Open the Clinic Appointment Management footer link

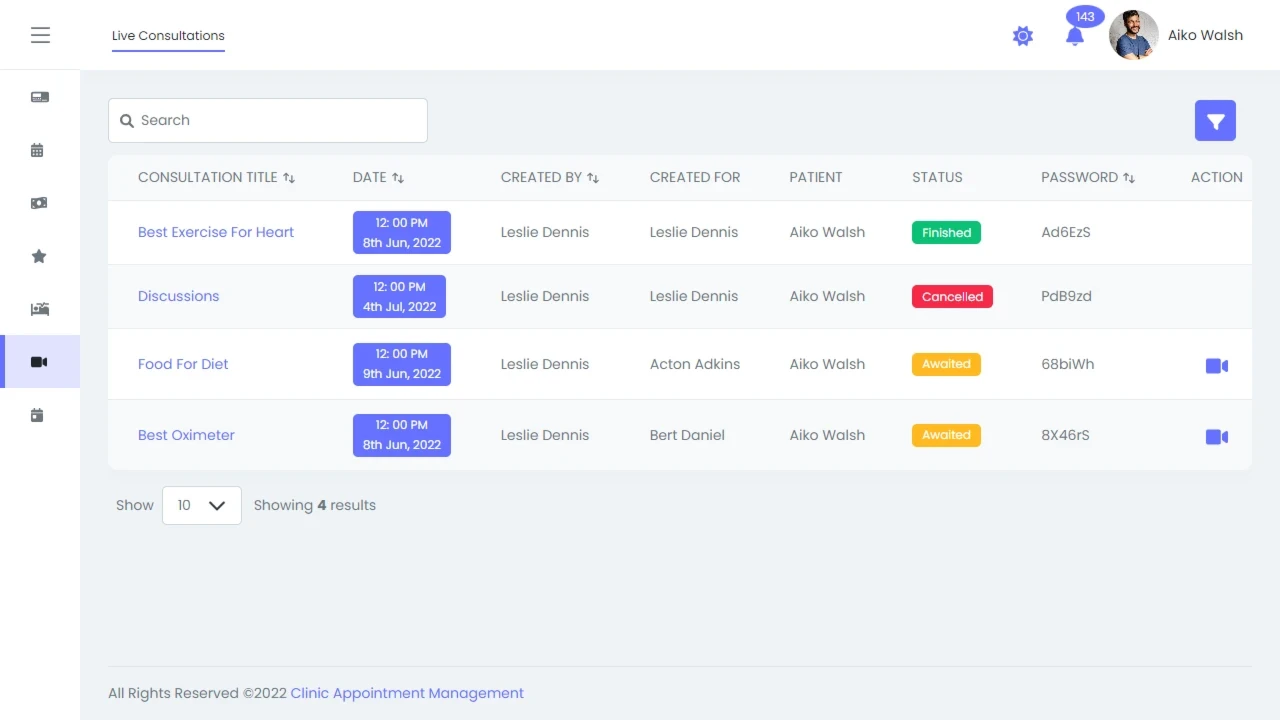click(x=407, y=693)
